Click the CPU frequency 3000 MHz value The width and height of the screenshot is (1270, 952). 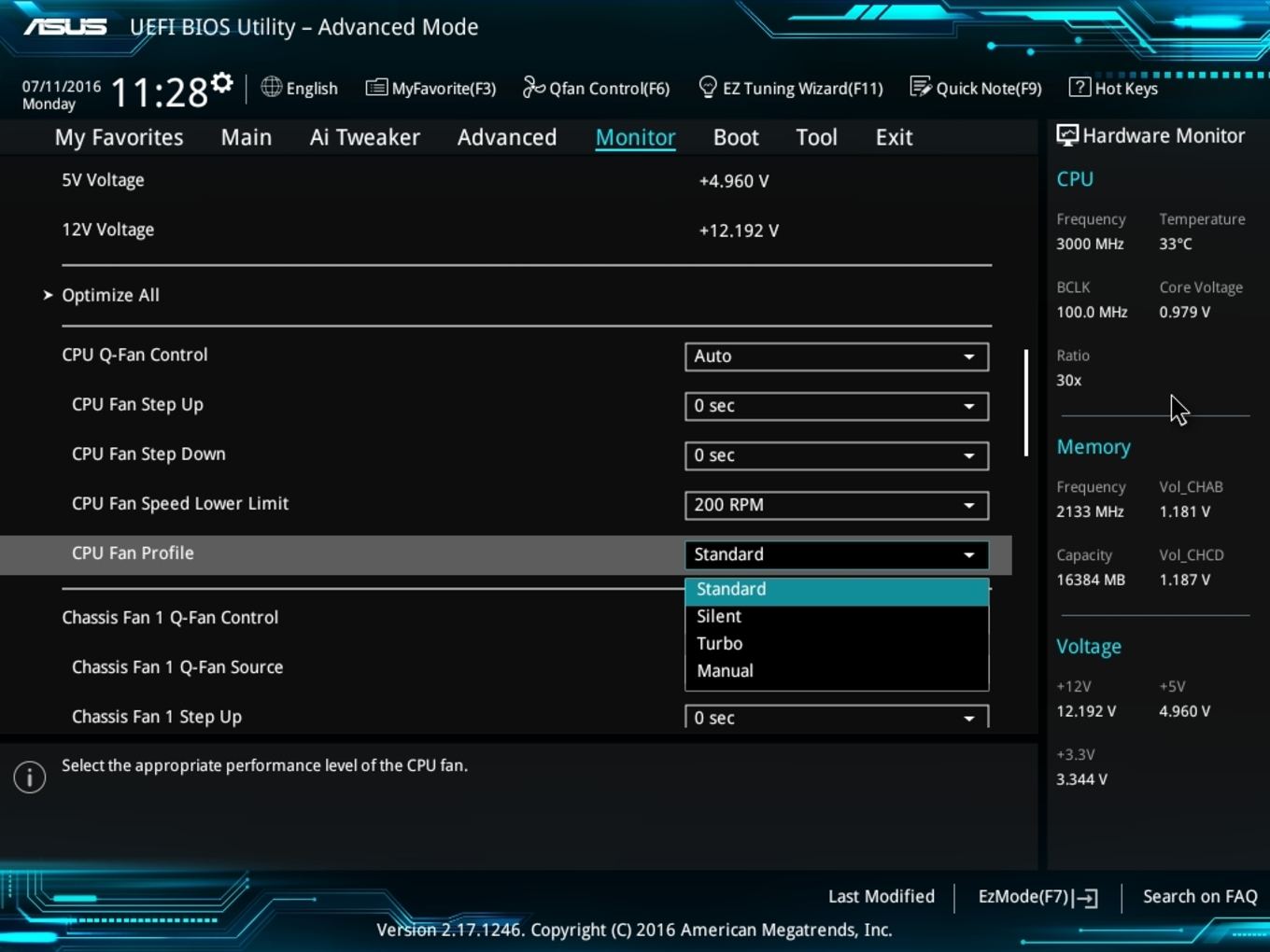1090,244
